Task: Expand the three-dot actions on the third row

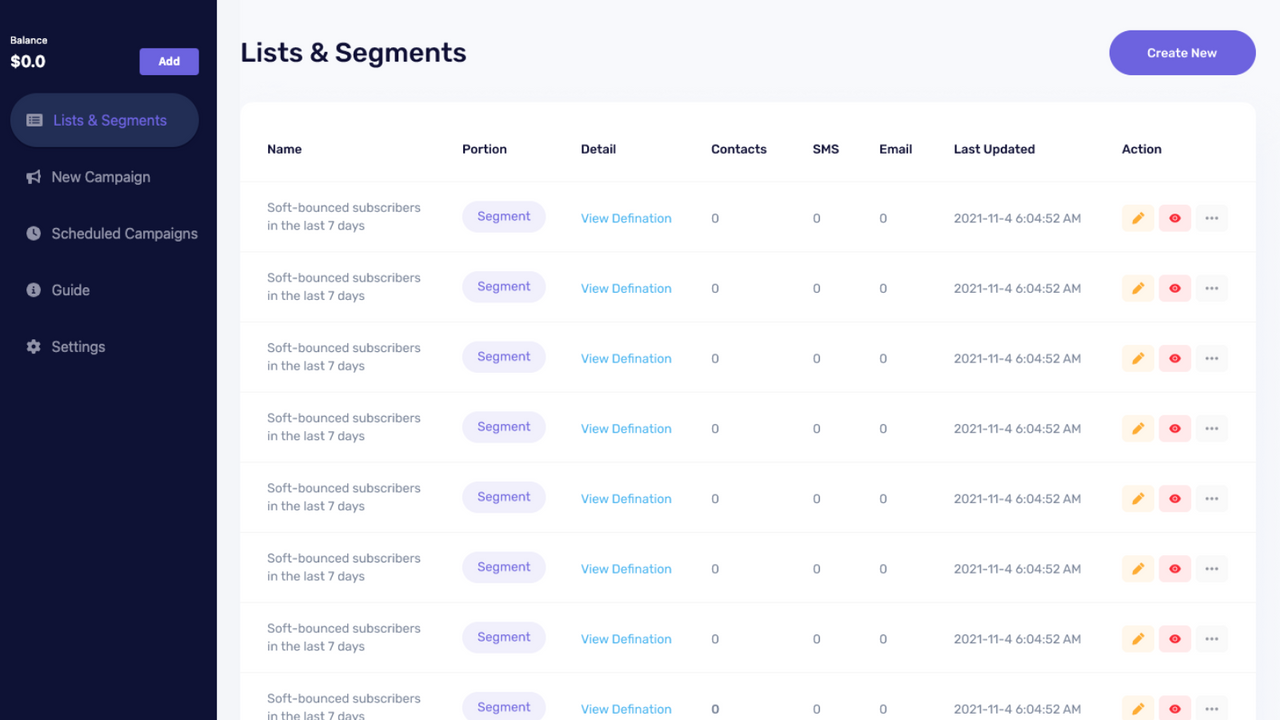Action: [1211, 357]
